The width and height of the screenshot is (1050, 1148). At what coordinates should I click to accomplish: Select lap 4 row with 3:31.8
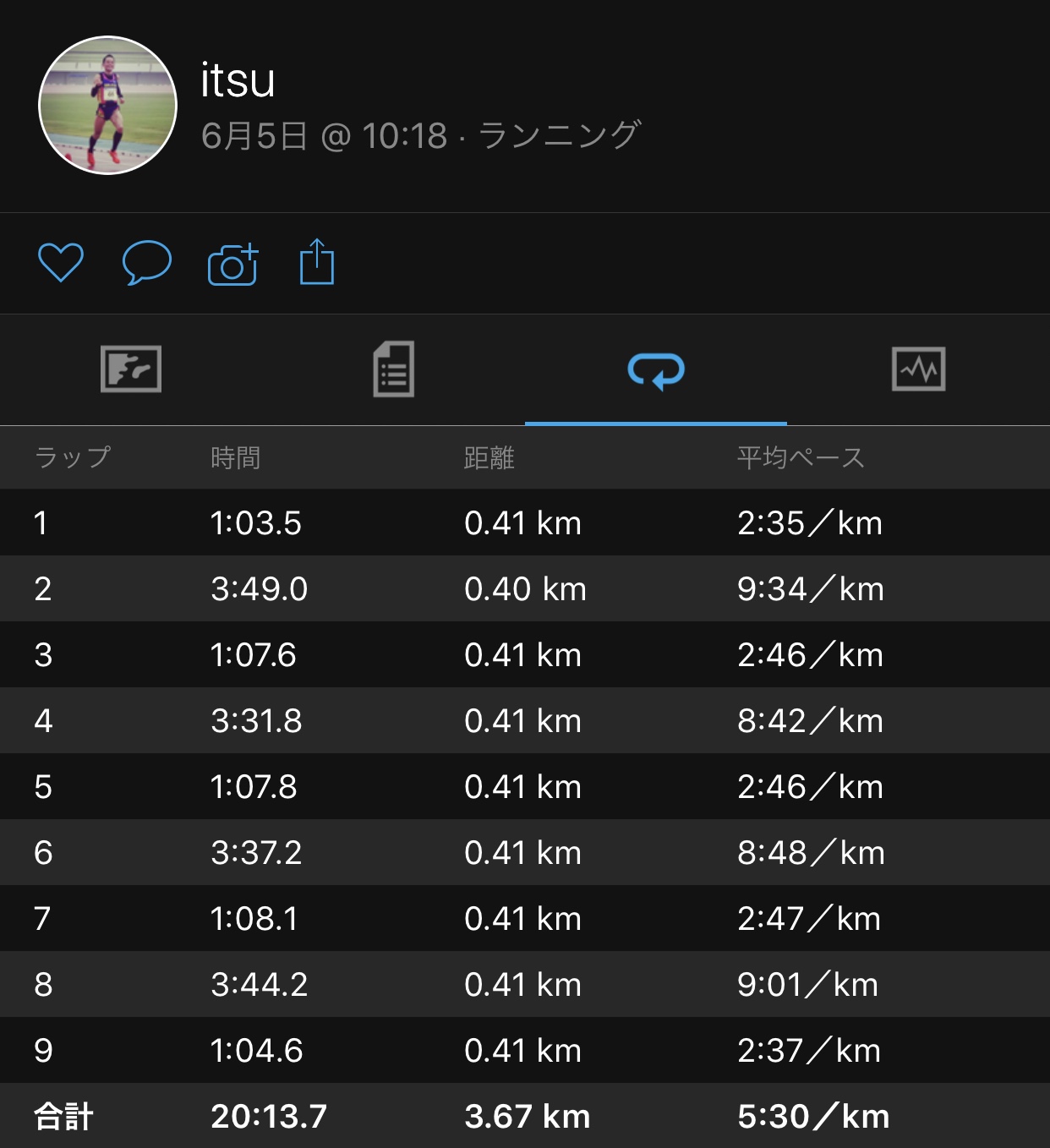pyautogui.click(x=525, y=721)
